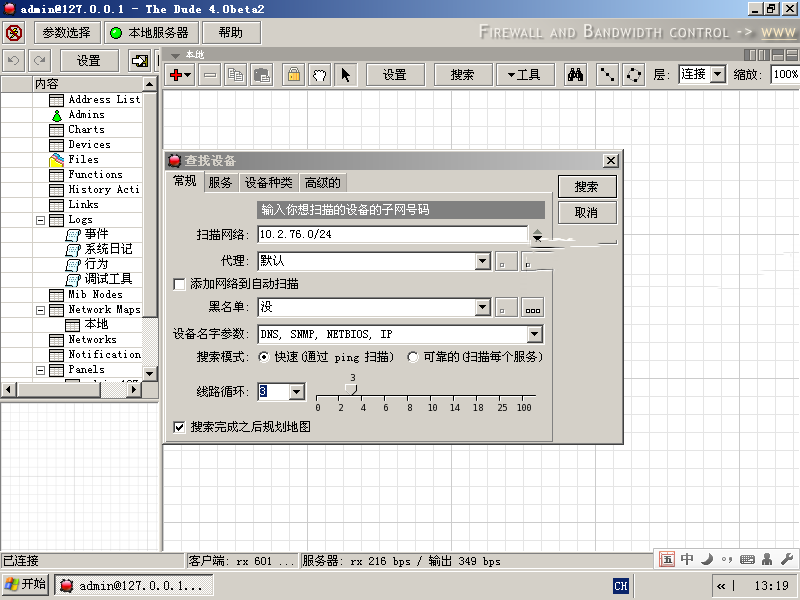Image resolution: width=800 pixels, height=600 pixels.
Task: Switch to the 设备种类 tab
Action: pyautogui.click(x=268, y=182)
